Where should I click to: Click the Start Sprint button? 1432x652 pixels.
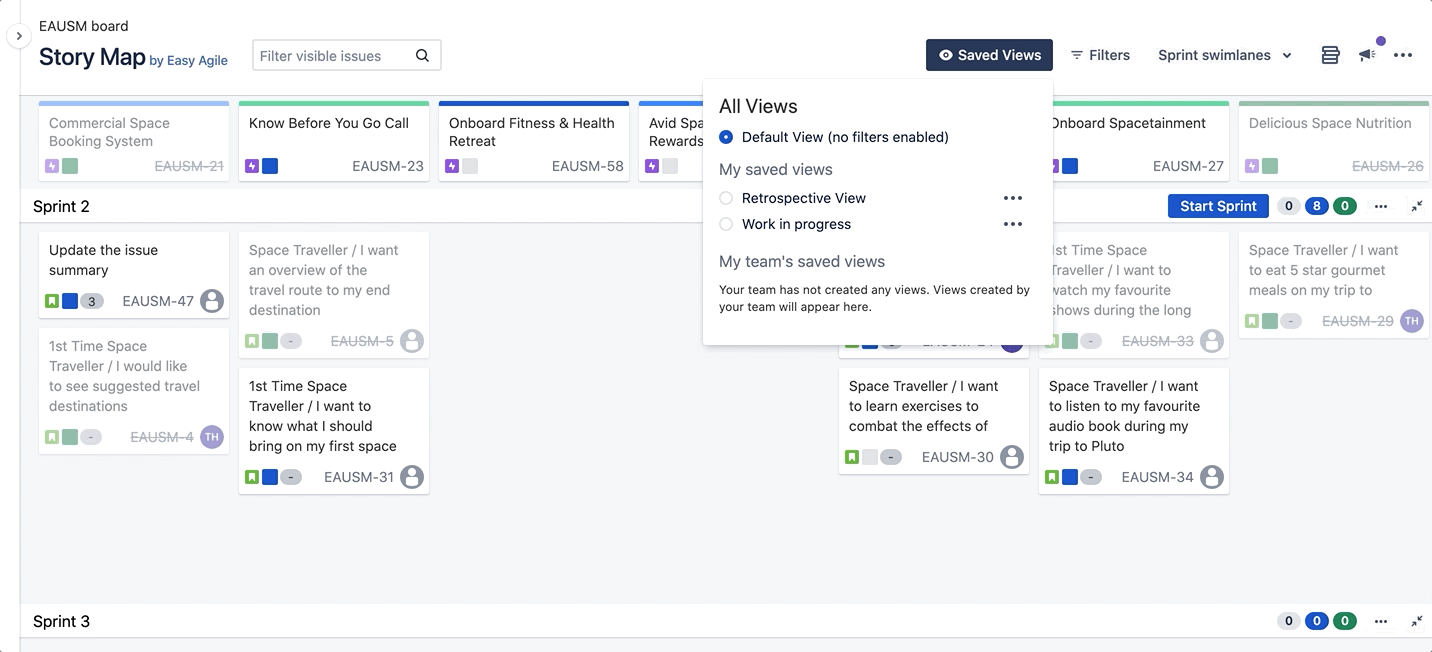(1217, 206)
